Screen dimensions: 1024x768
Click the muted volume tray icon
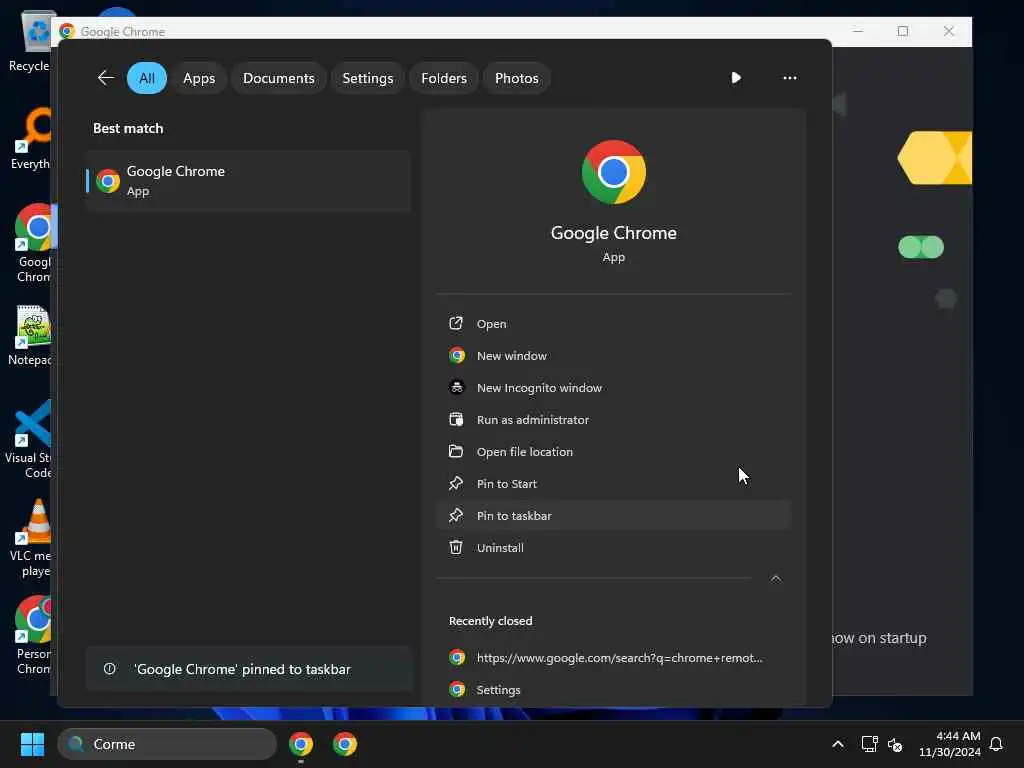895,744
